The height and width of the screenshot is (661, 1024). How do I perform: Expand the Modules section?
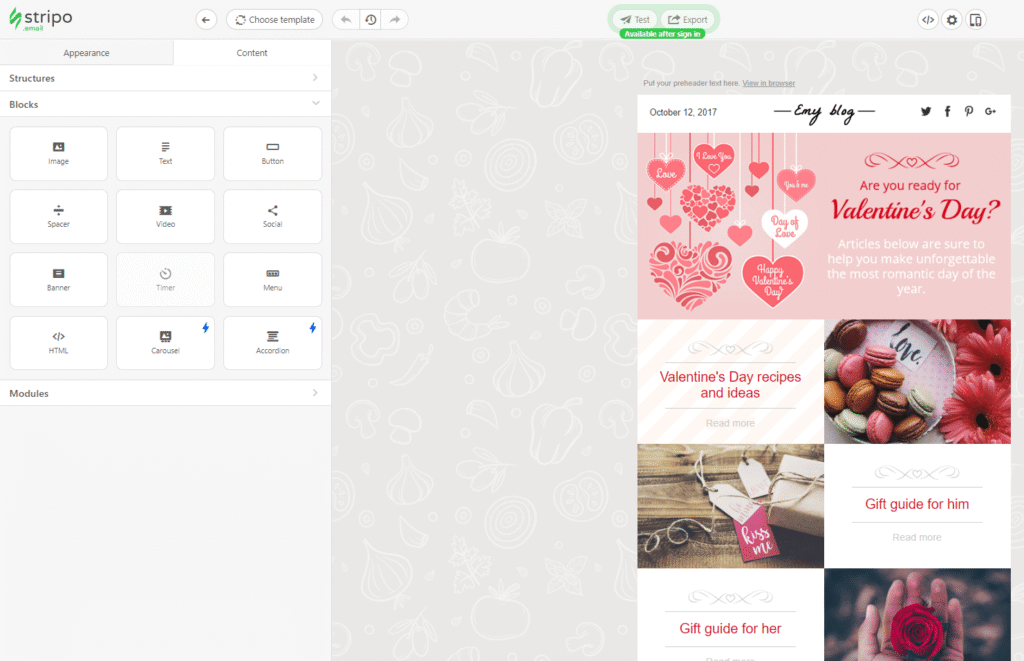(x=165, y=393)
